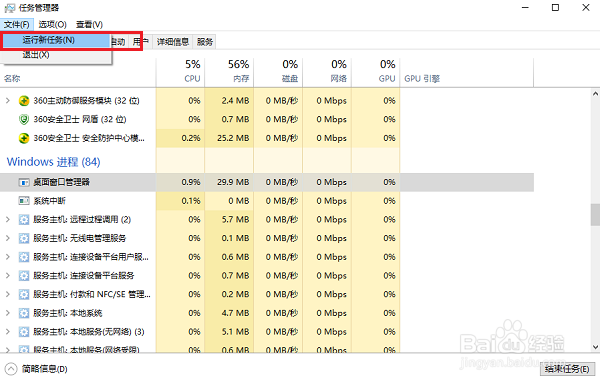
Task: Select the 360安全卫士 网盾 (32 位) name
Action: (80, 120)
